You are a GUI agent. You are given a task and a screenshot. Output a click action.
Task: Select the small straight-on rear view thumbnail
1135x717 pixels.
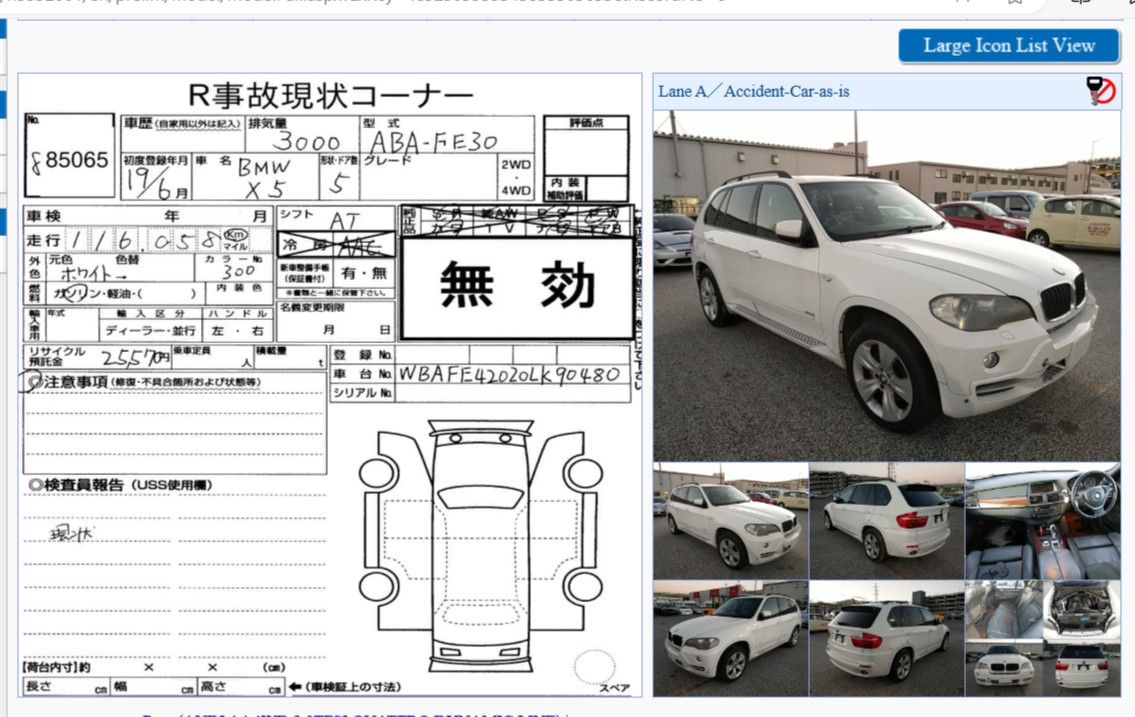pos(1082,669)
